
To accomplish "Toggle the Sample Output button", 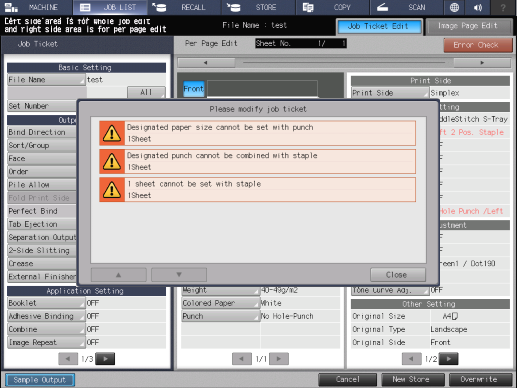I will pyautogui.click(x=40, y=380).
